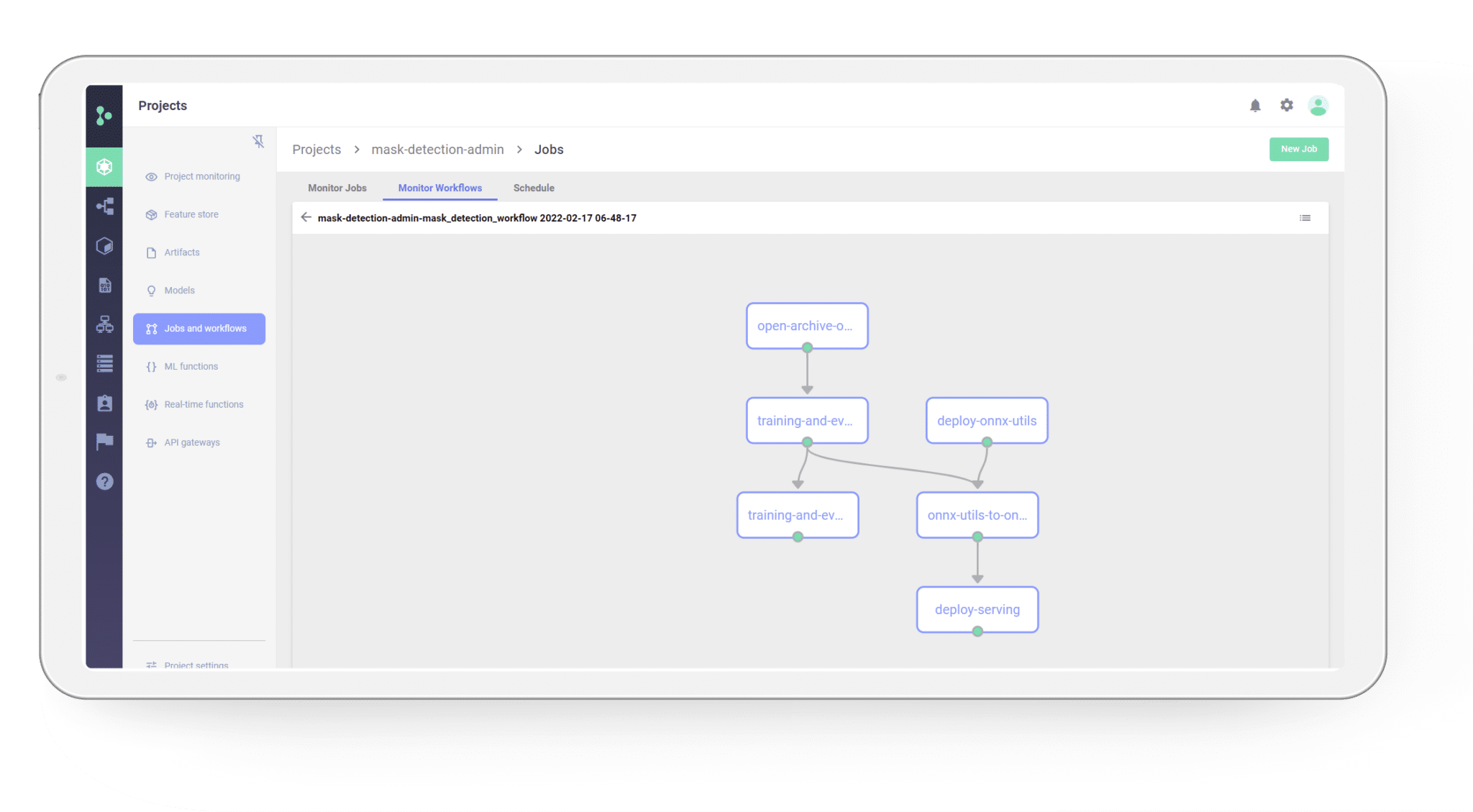The height and width of the screenshot is (812, 1473).
Task: Click the help question mark icon
Action: point(104,481)
